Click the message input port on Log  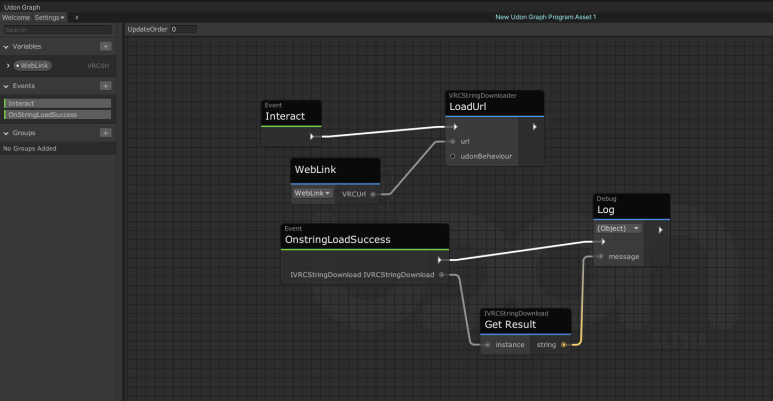pyautogui.click(x=600, y=256)
